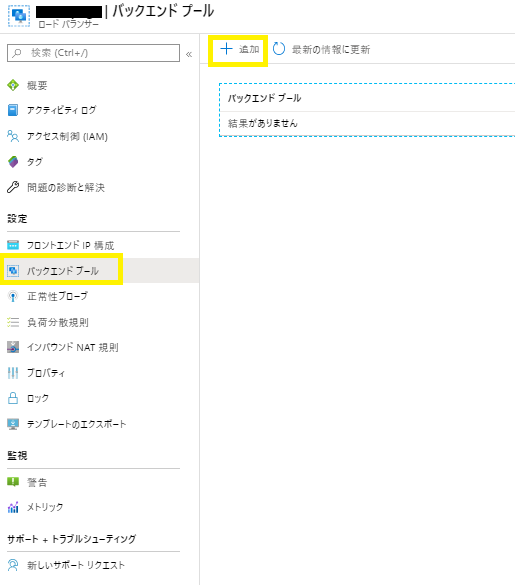The width and height of the screenshot is (515, 585).
Task: Click サポート + トラブルシューティング heading
Action: tap(72, 539)
